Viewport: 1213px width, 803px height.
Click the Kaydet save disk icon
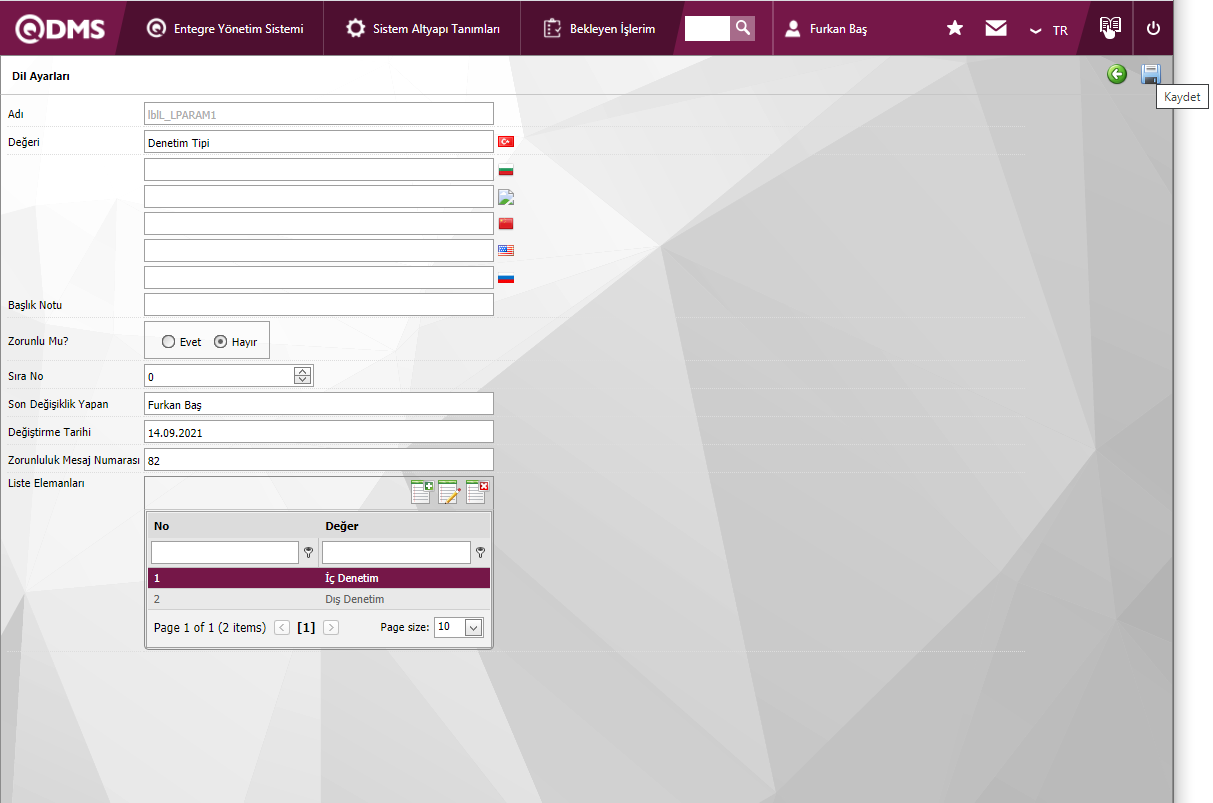1151,74
